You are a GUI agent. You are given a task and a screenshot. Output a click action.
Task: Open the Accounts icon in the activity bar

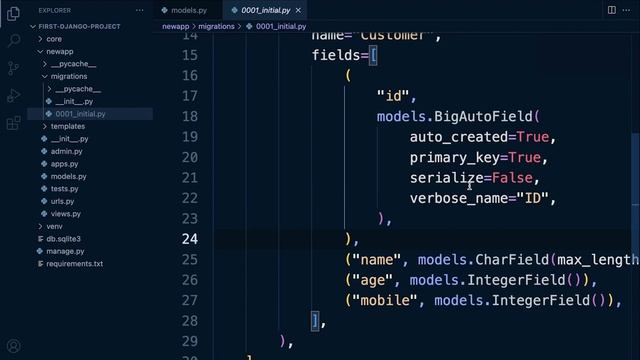[13, 346]
